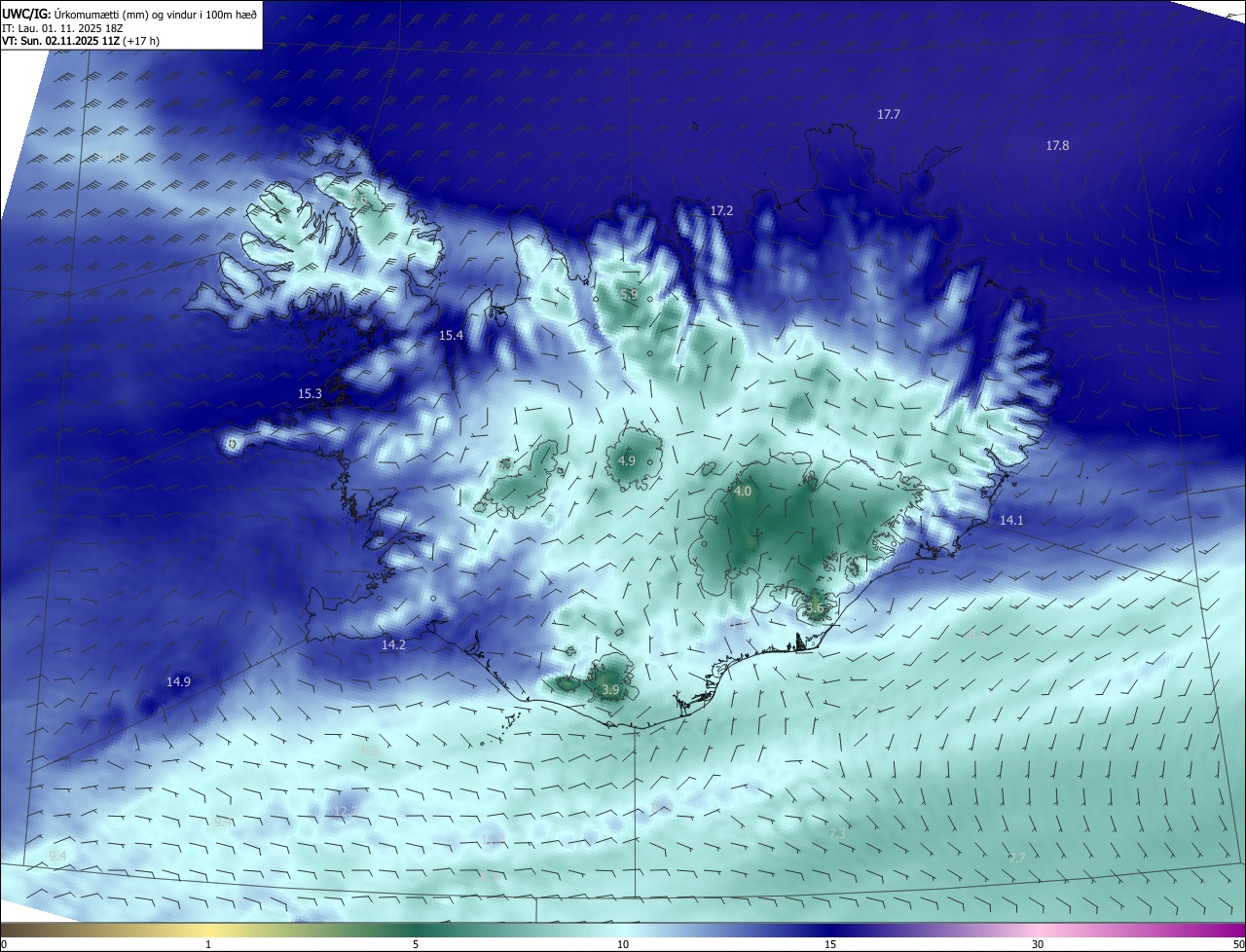Click the 14.9 value label on the map
The height and width of the screenshot is (952, 1246).
pyautogui.click(x=178, y=682)
